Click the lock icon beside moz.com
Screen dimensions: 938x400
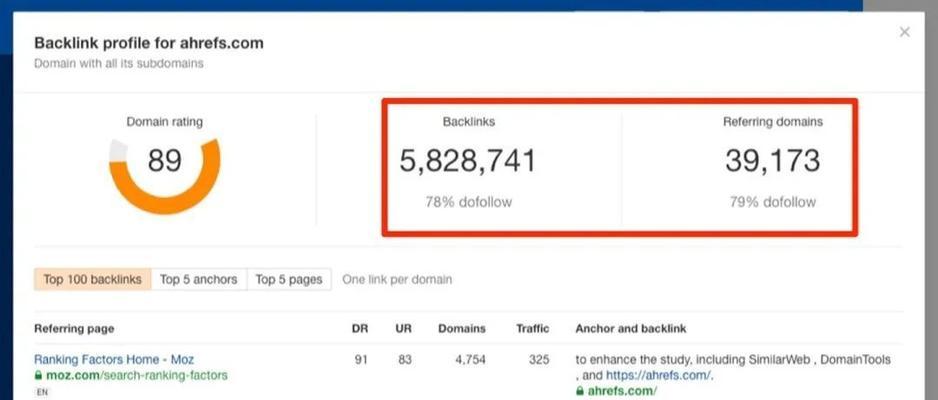point(38,375)
